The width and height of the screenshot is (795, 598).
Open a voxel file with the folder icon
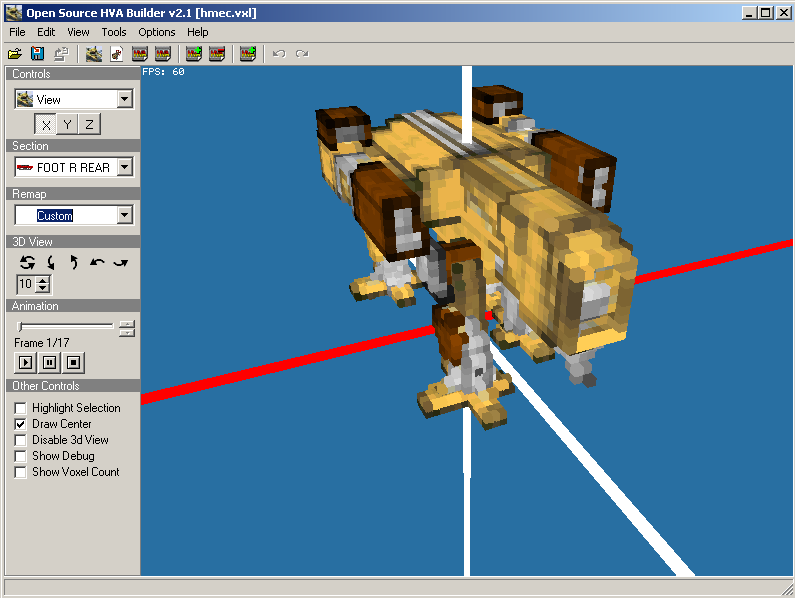click(15, 53)
